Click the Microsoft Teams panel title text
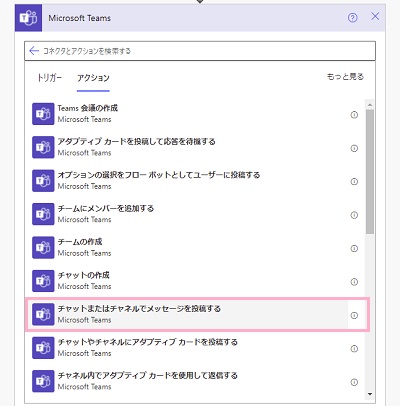400x406 pixels. [x=79, y=18]
